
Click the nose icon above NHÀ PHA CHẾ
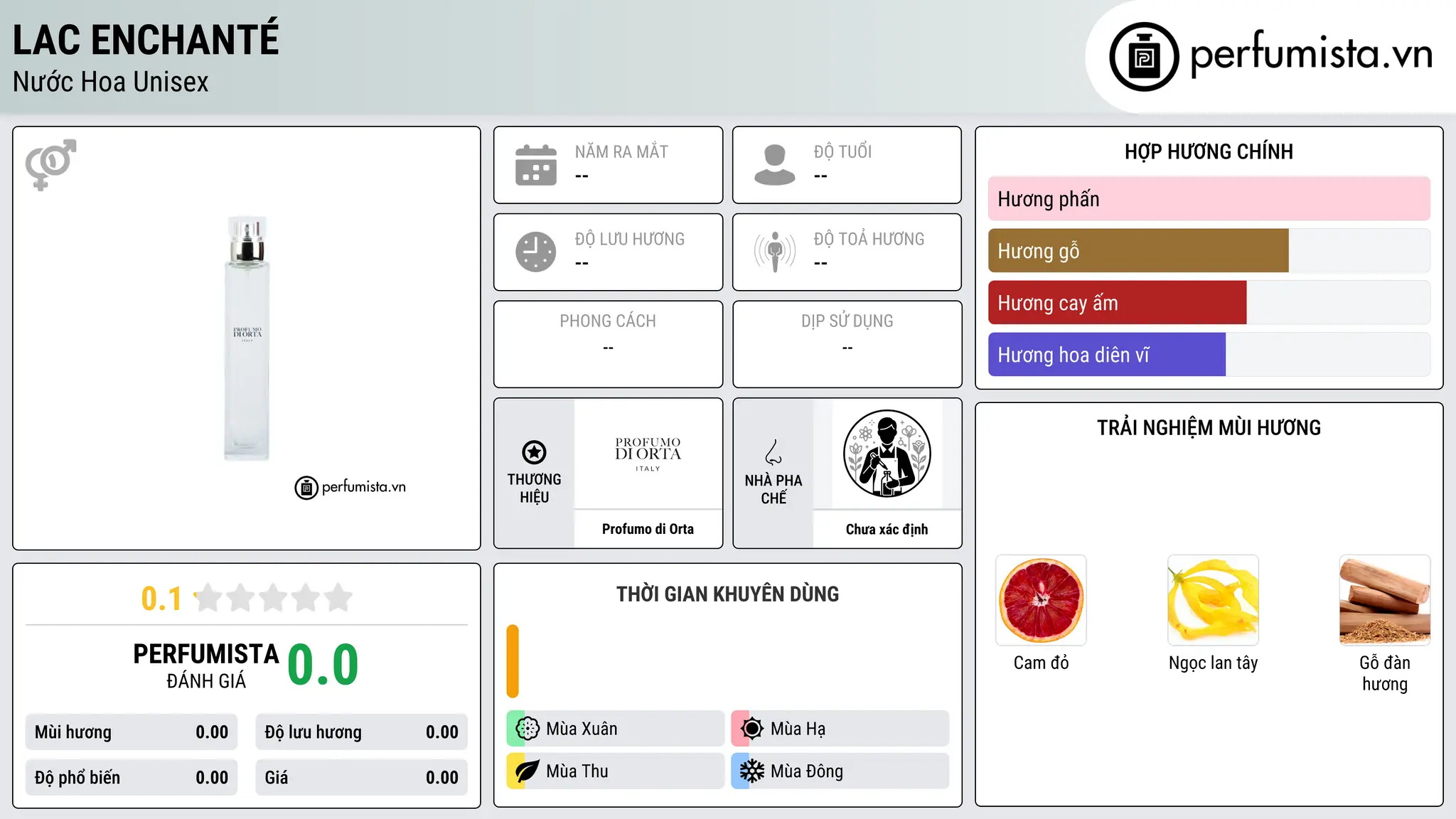coord(773,452)
